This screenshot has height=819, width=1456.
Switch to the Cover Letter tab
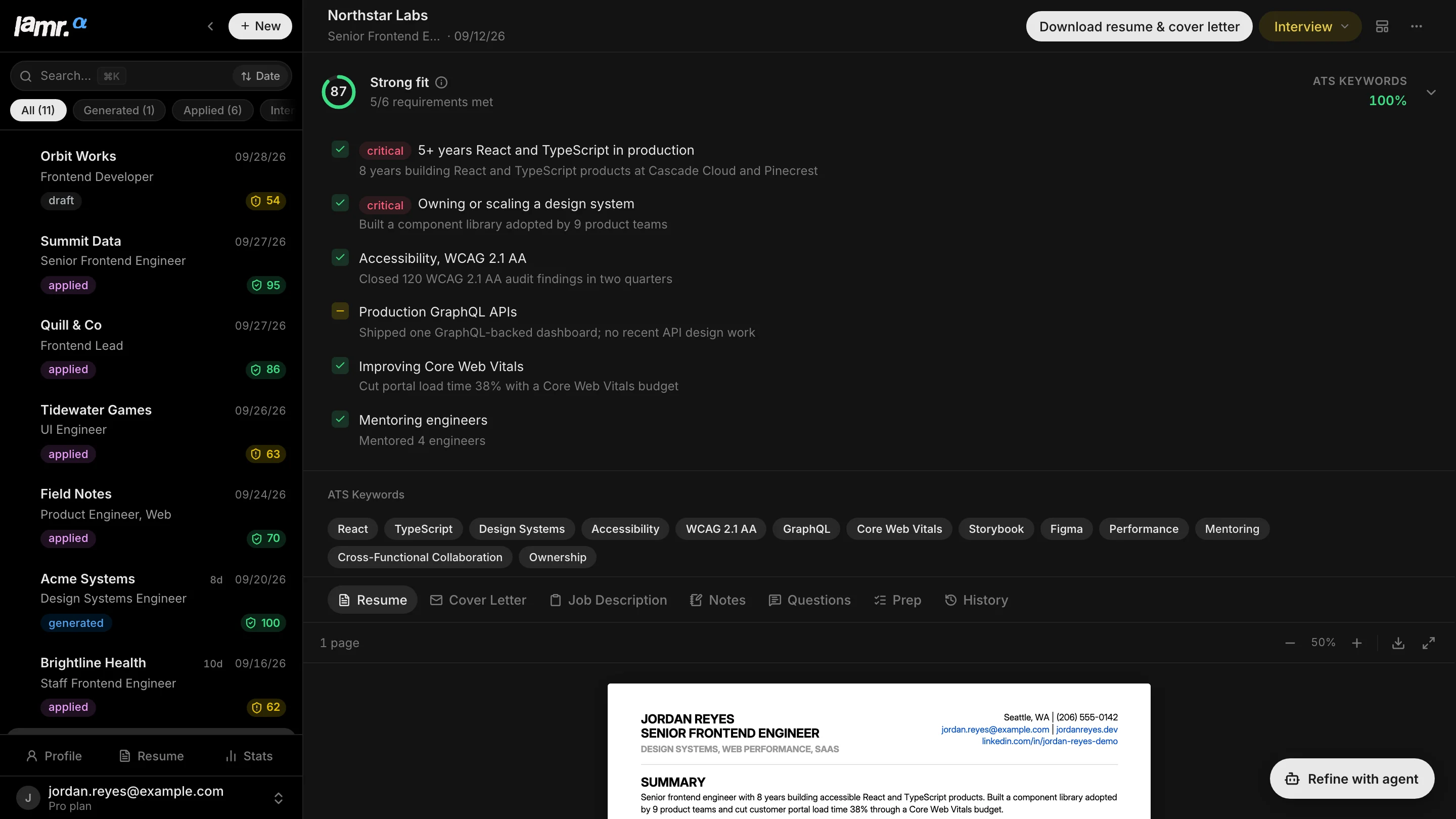[x=478, y=600]
